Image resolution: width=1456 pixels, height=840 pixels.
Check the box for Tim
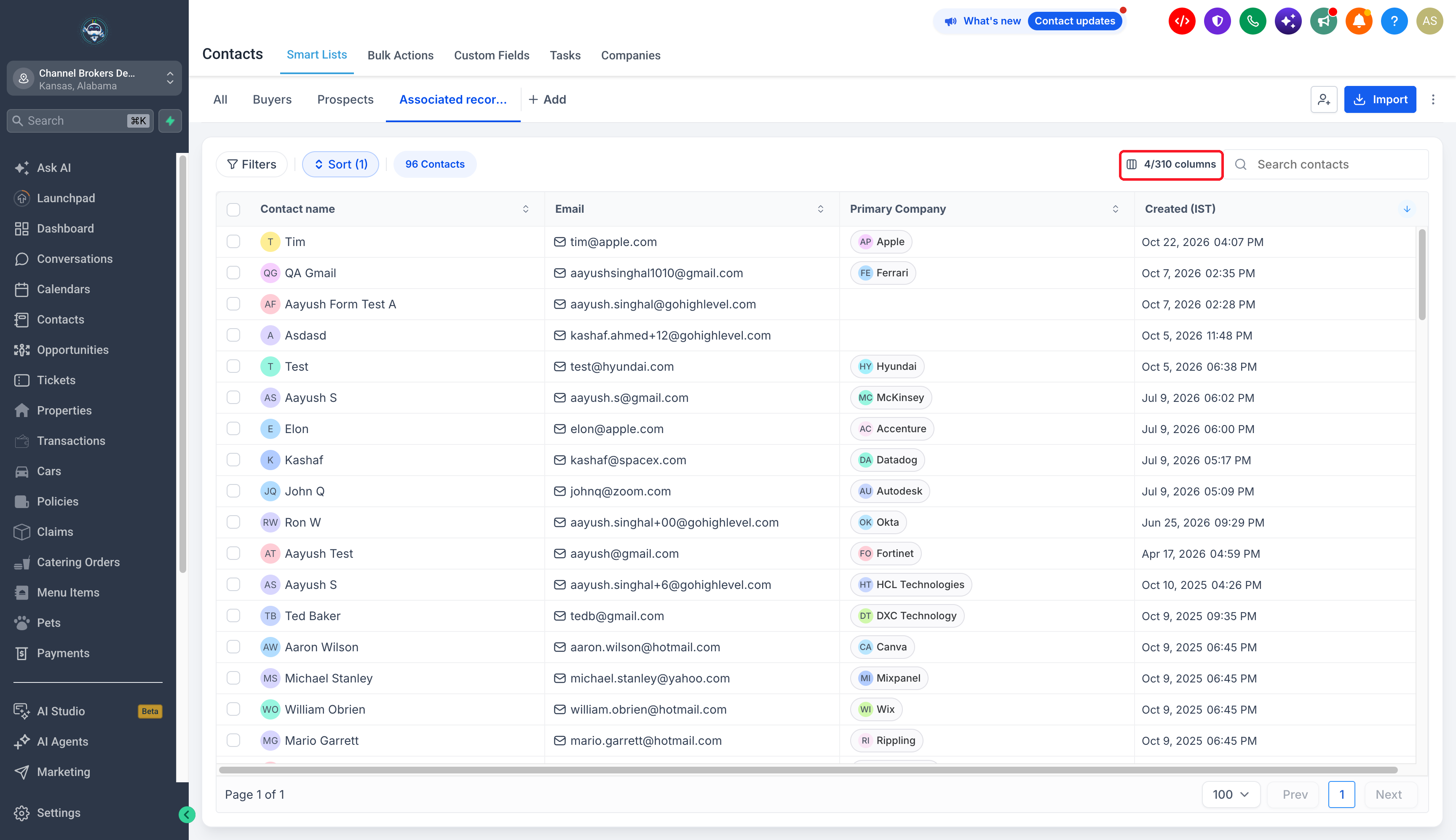pos(233,241)
